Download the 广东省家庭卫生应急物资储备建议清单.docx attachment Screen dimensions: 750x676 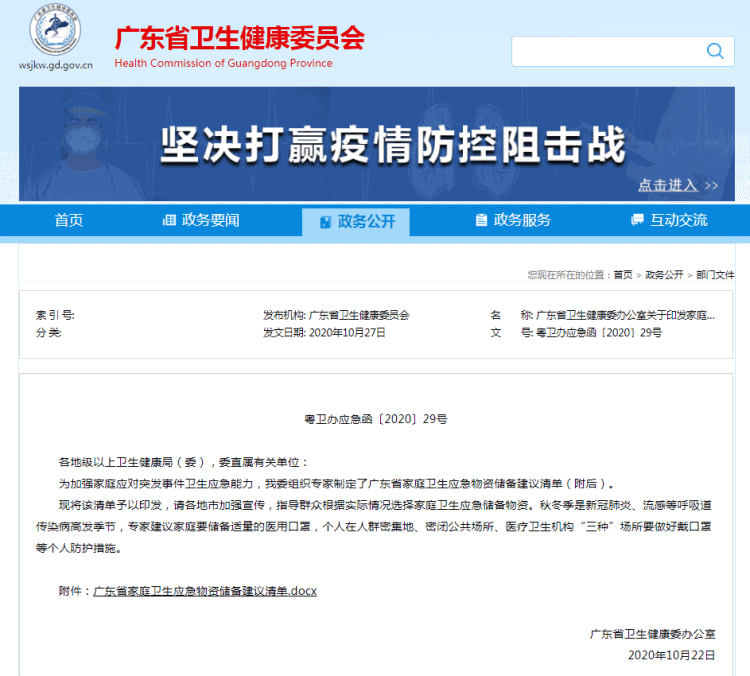pos(204,591)
